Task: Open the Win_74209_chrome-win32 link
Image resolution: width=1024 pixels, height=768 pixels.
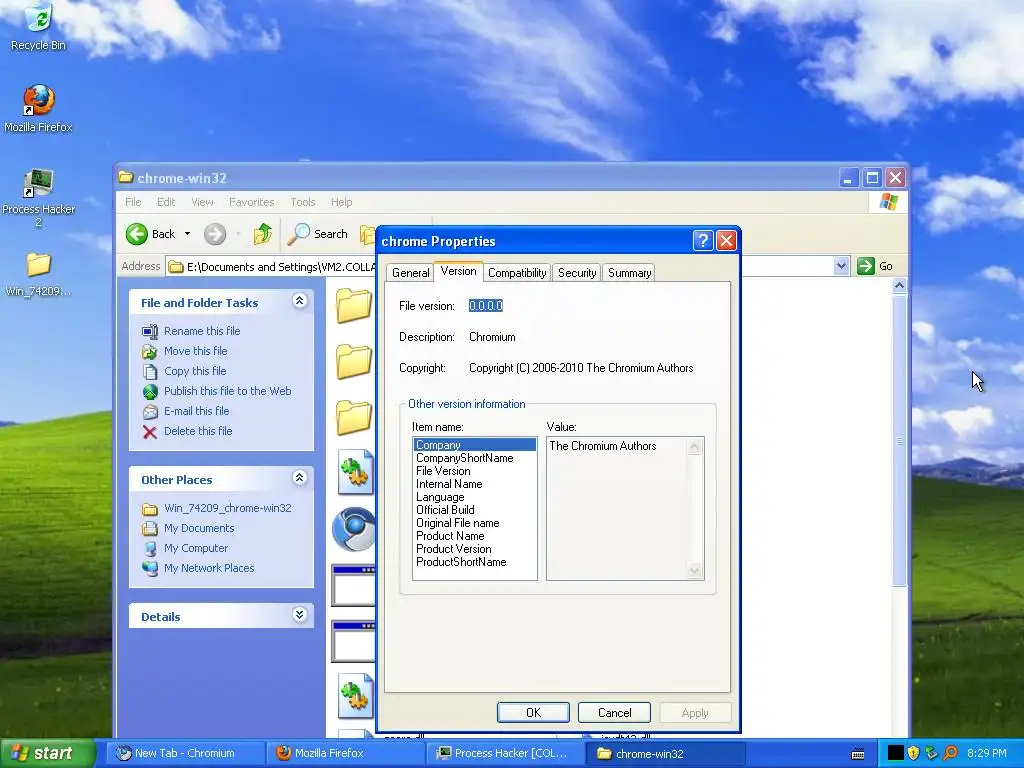Action: pos(228,508)
